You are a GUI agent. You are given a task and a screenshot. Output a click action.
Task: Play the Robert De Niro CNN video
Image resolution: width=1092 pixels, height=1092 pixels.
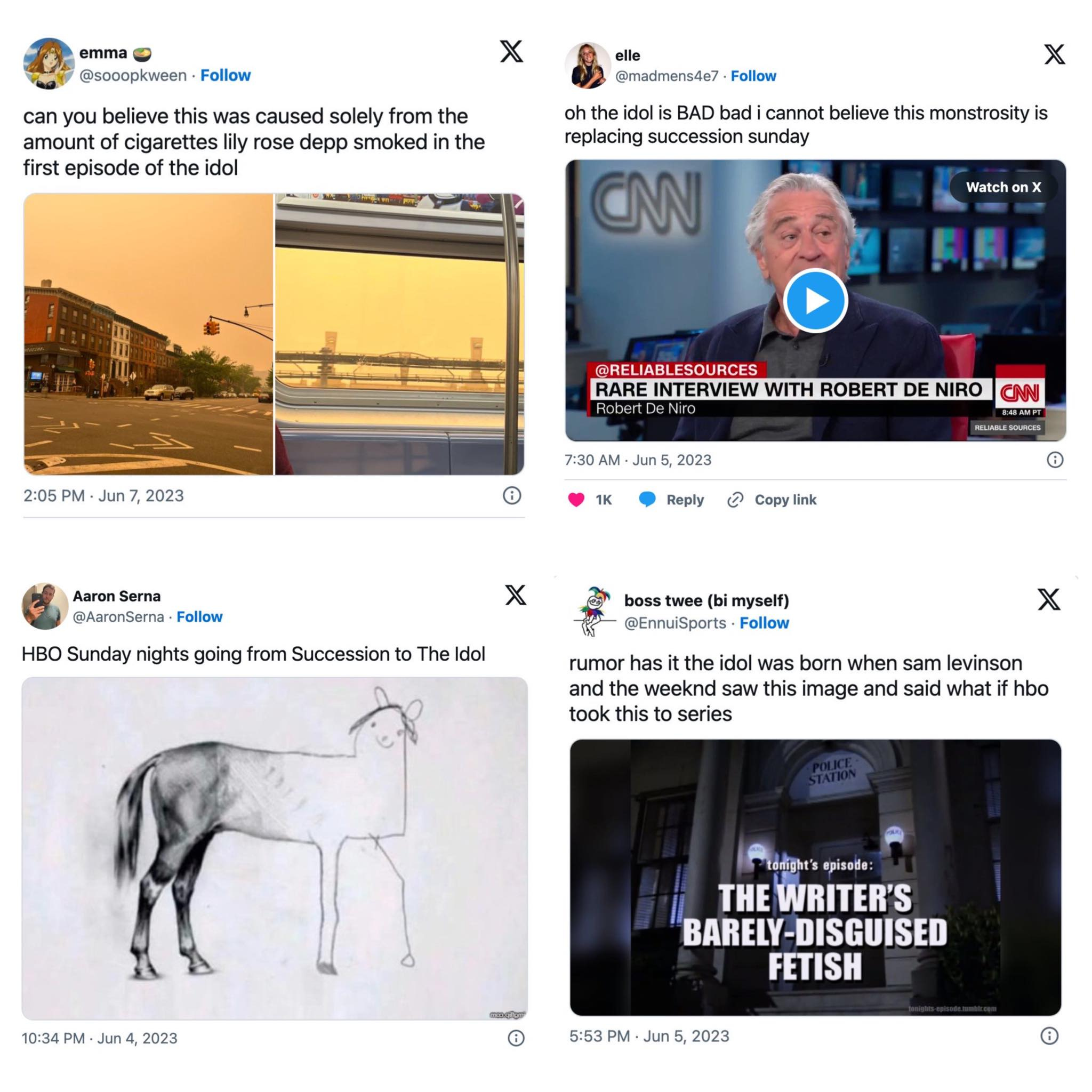click(x=815, y=301)
